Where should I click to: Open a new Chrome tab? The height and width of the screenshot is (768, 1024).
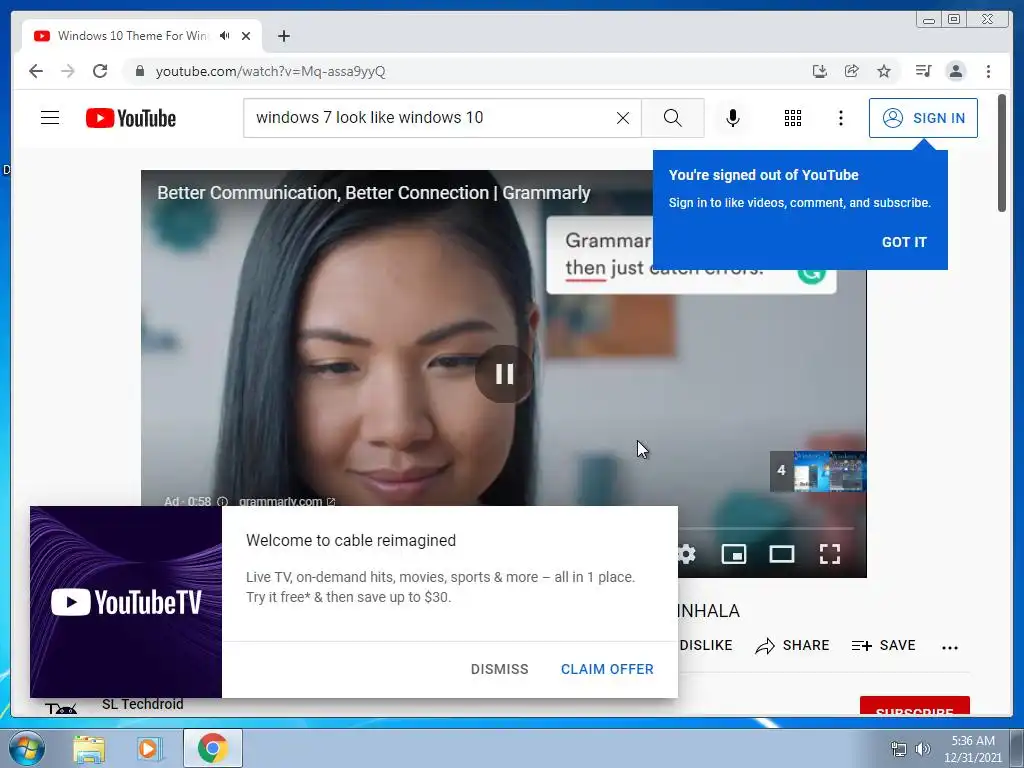[283, 36]
